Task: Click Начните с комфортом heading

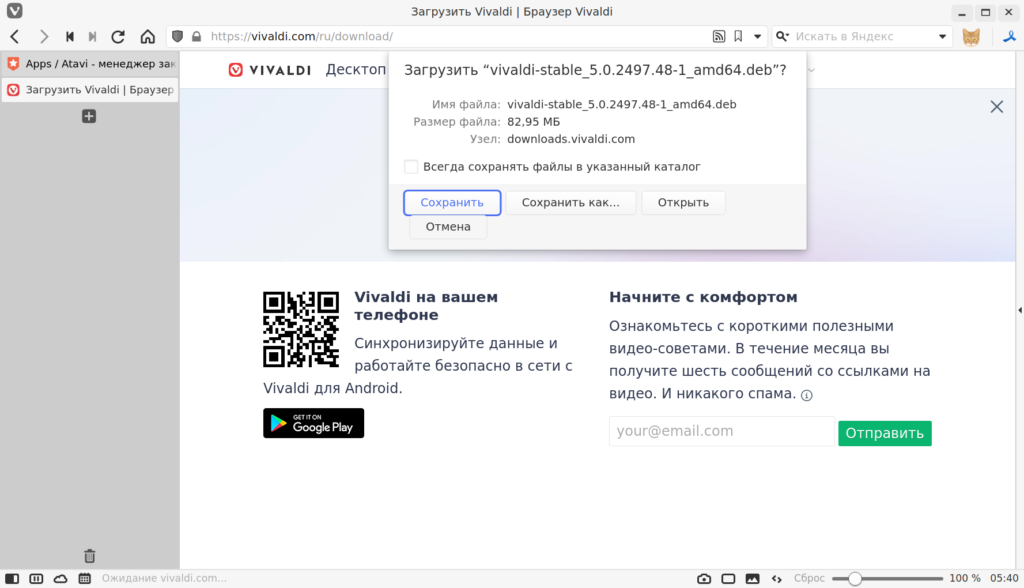Action: (x=703, y=297)
